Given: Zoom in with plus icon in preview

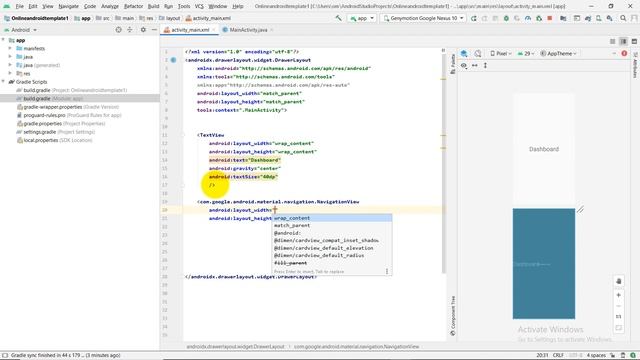Looking at the screenshot, I should click(619, 295).
